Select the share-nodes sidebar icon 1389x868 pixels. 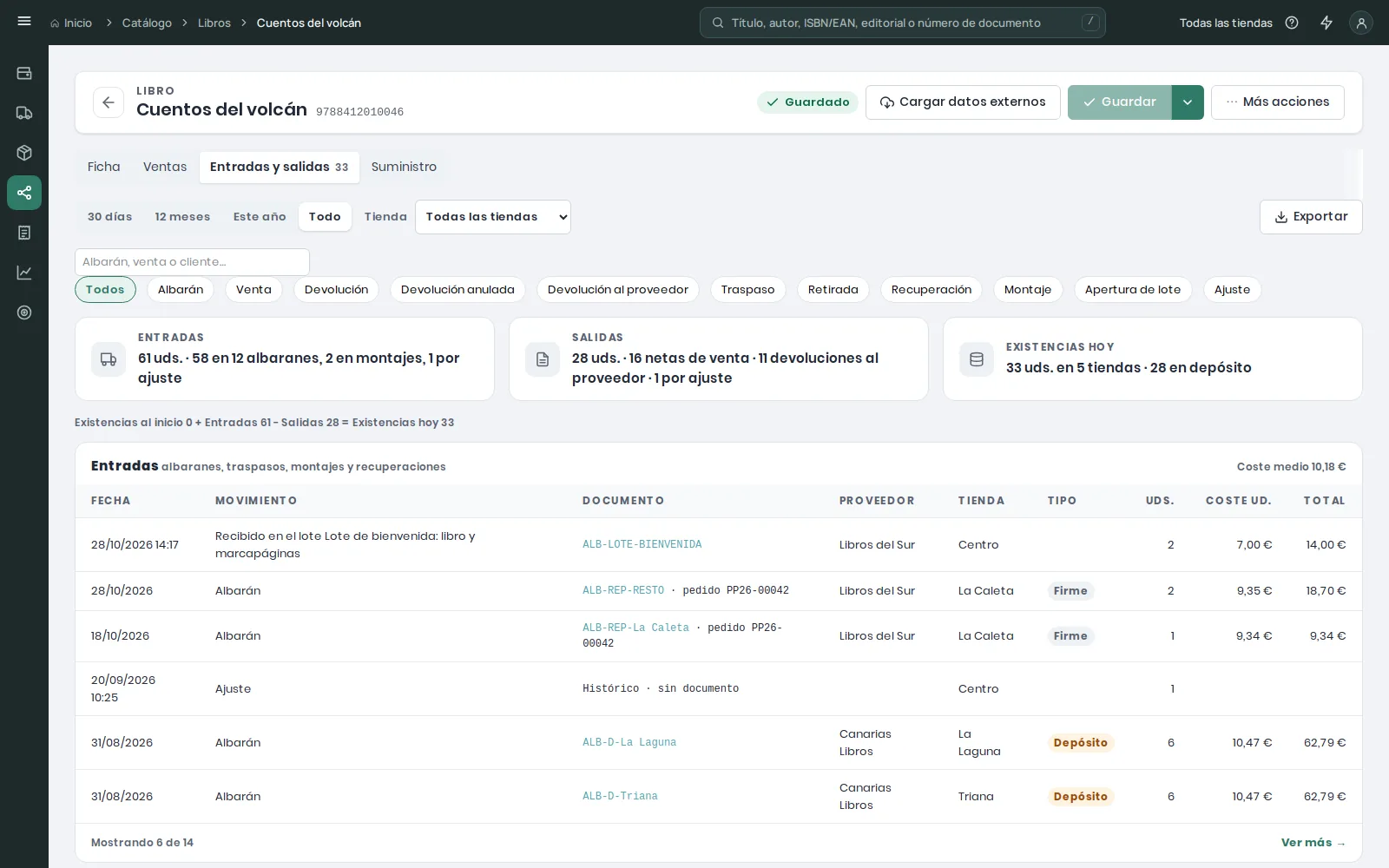coord(24,193)
